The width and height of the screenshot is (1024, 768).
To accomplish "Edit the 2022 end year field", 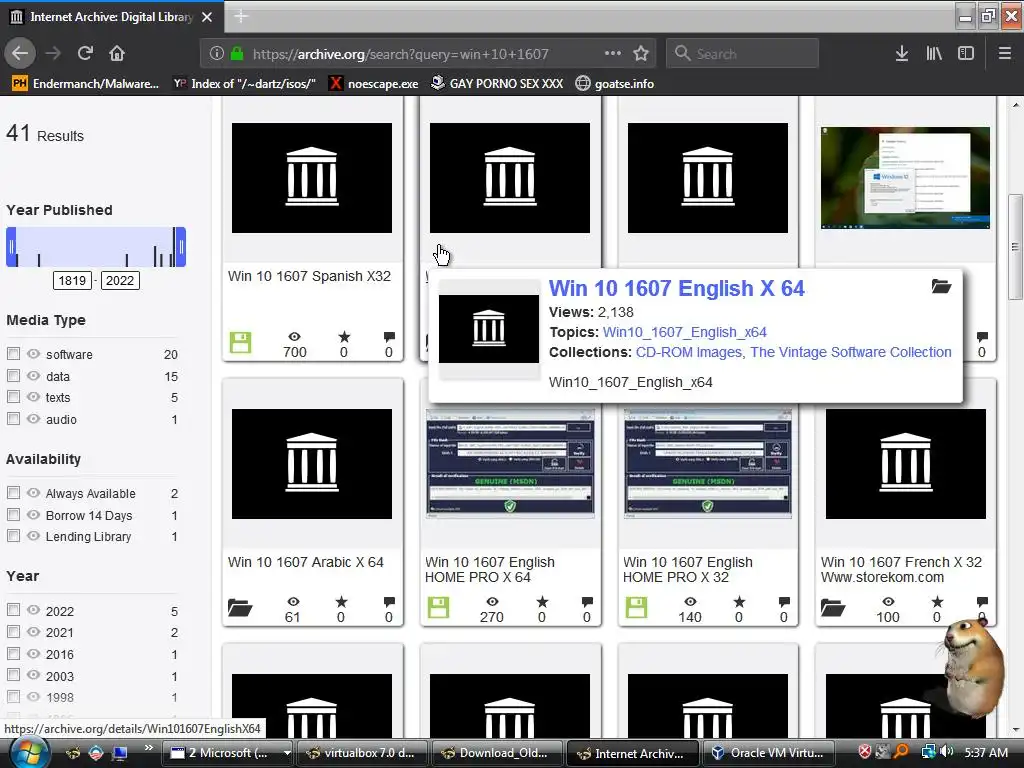I will (120, 281).
